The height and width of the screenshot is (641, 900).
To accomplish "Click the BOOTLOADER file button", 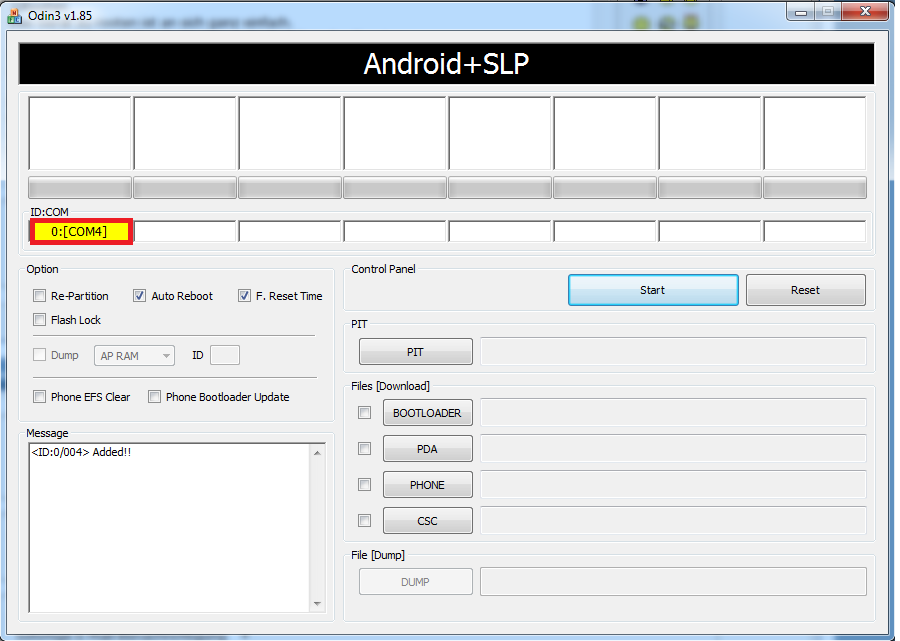I will [x=428, y=413].
